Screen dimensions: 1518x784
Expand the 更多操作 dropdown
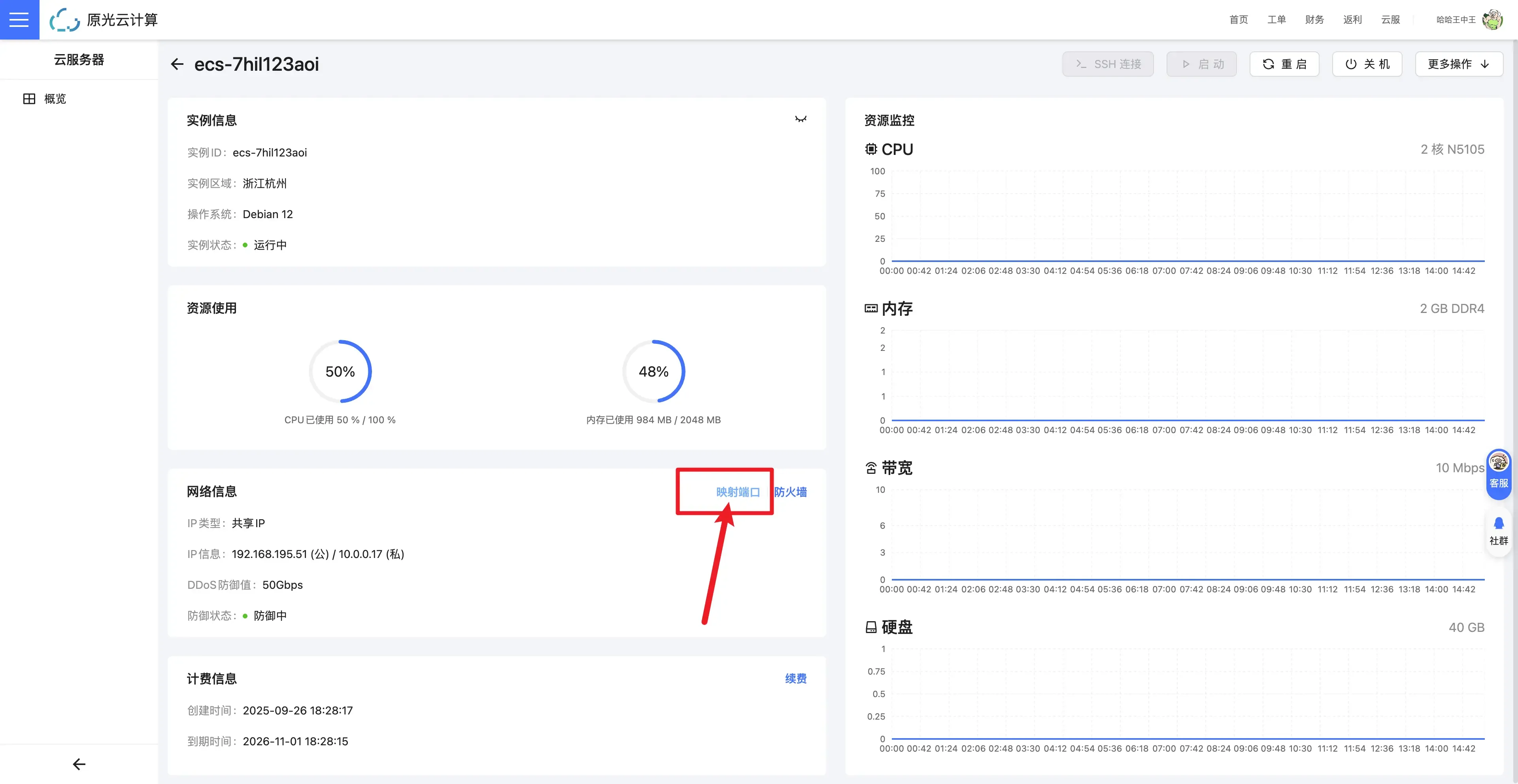point(1458,64)
